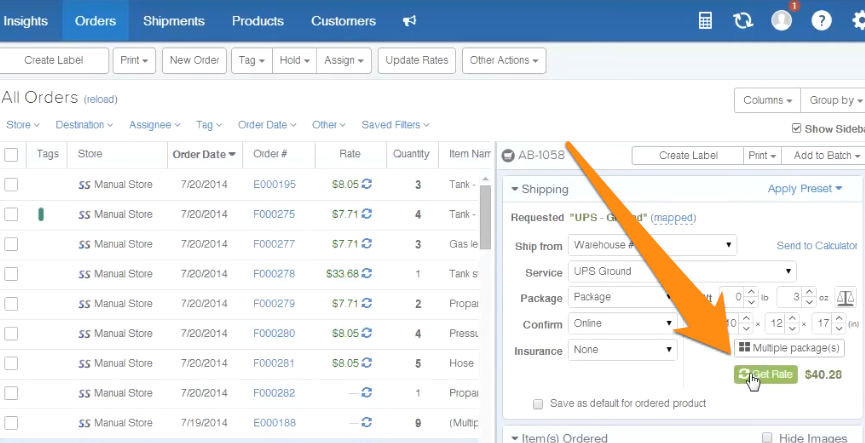
Task: Click the megaphone announcements icon
Action: tap(409, 21)
